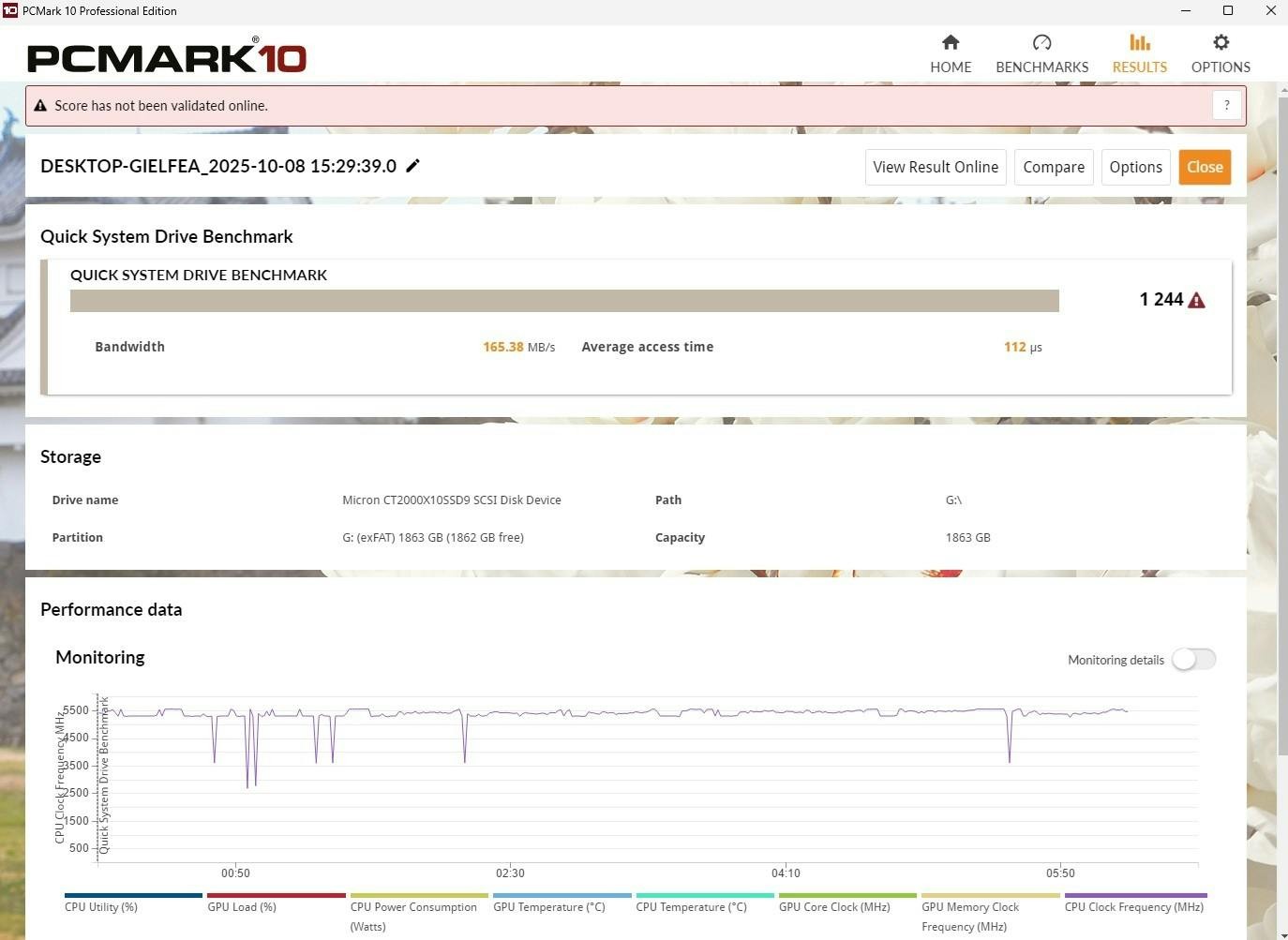Click 'Score has not been validated online' message
This screenshot has height=940, width=1288.
[x=161, y=106]
